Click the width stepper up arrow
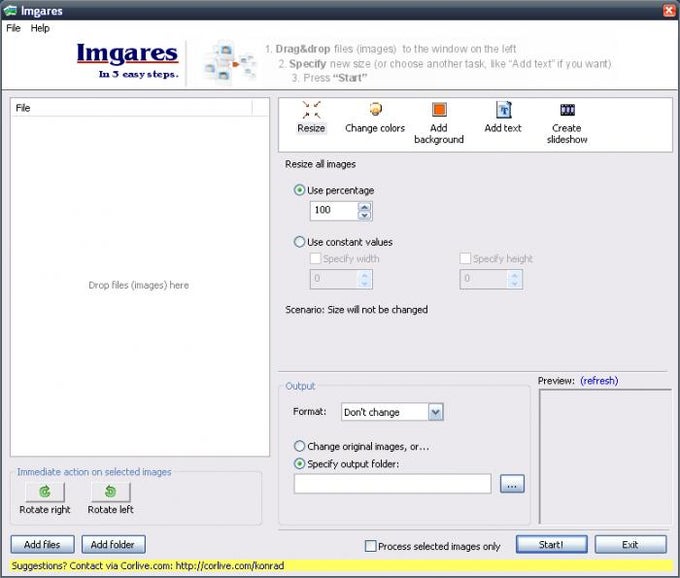The image size is (680, 578). tap(365, 275)
